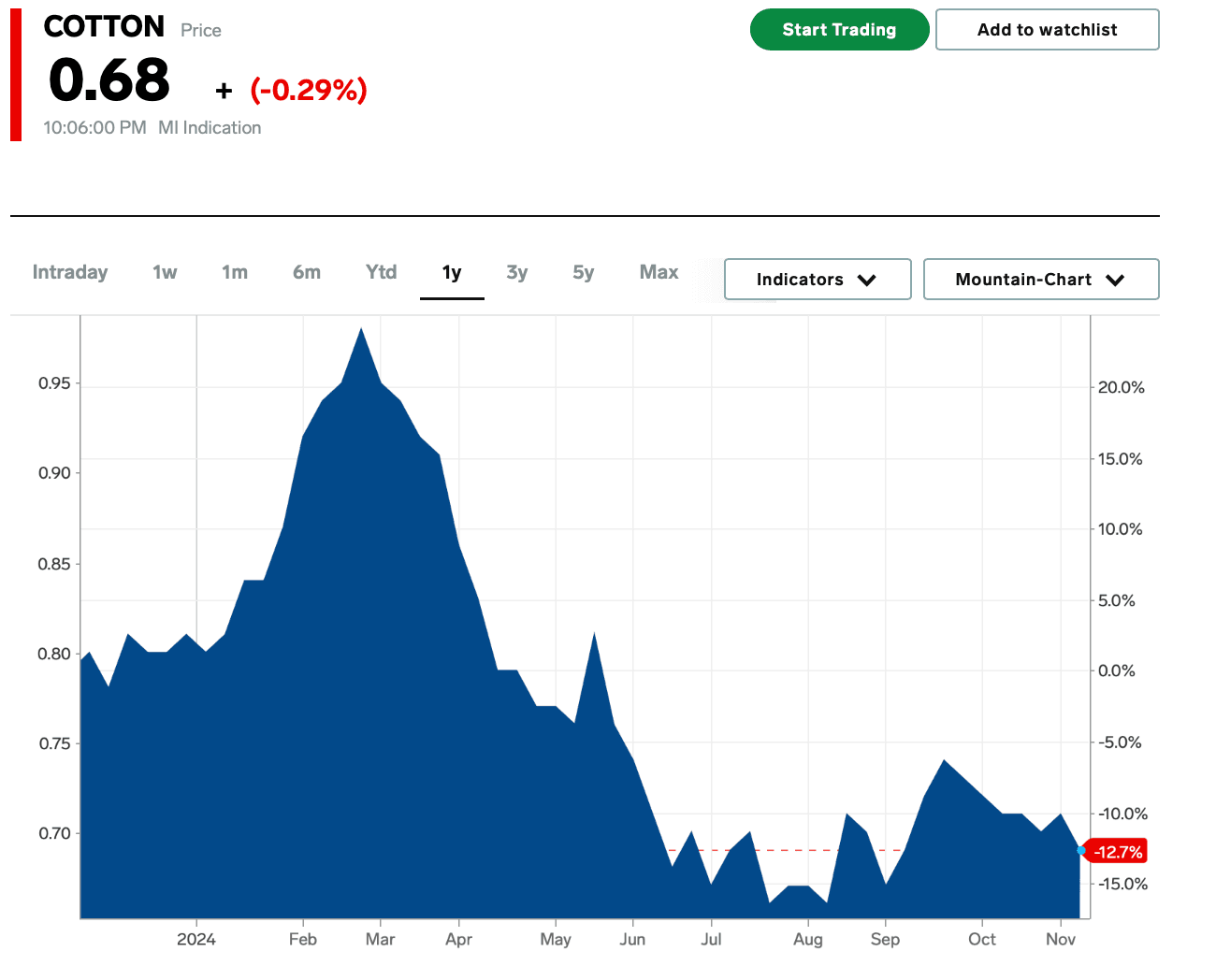Select the 1w chart range
Screen dimensions: 1216x980
pyautogui.click(x=165, y=272)
